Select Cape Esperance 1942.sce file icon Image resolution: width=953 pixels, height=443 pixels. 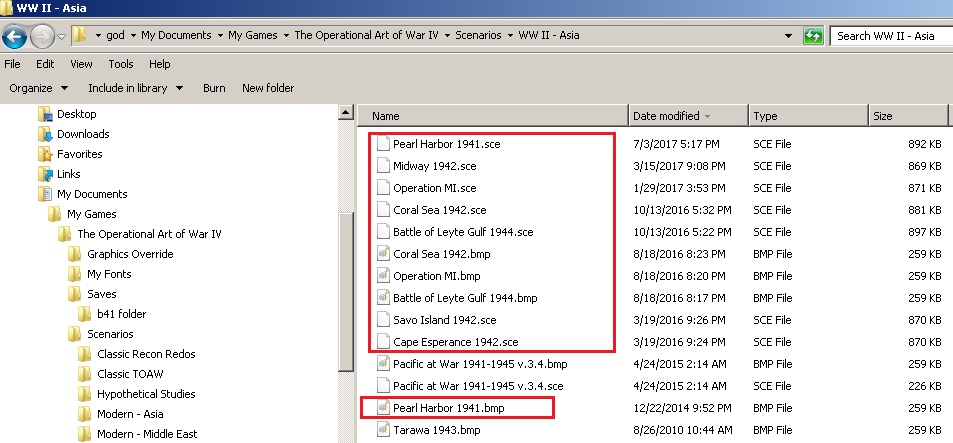[x=383, y=342]
